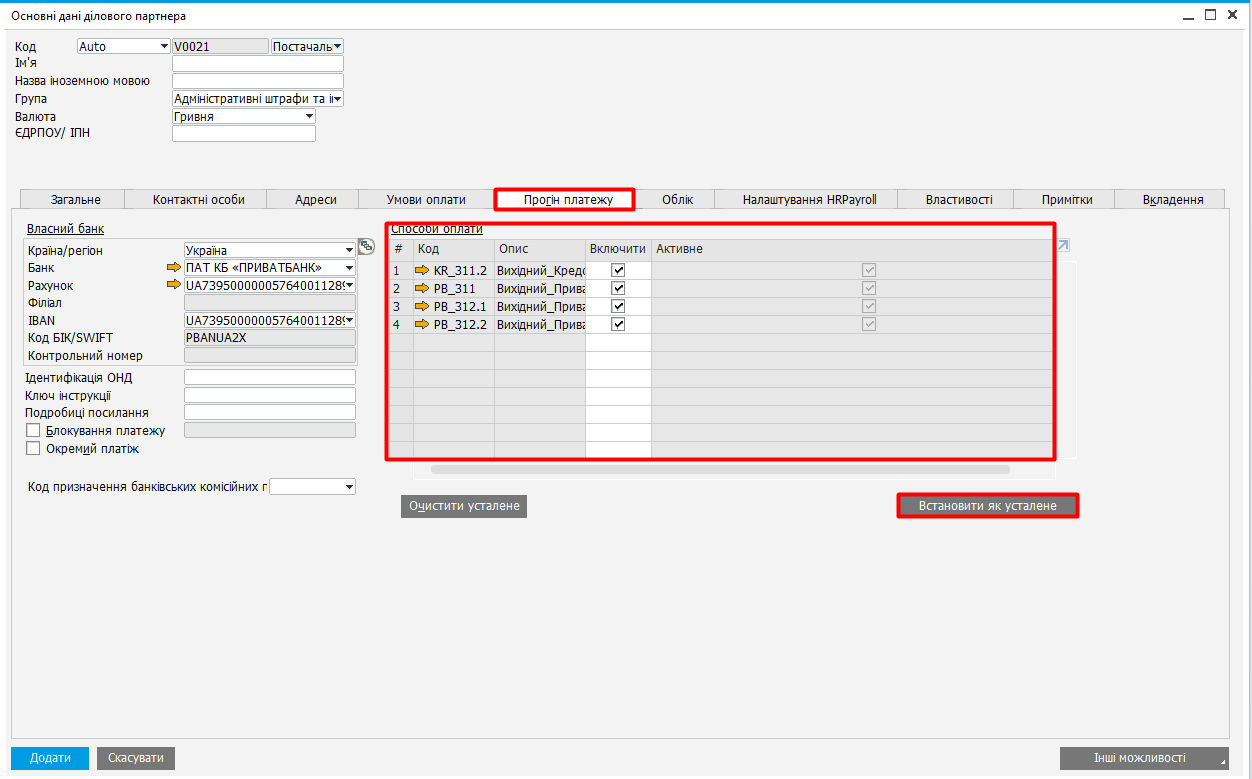Screen dimensions: 1252x779
Task: Open the KR_311.2 payment method link arrow
Action: coord(422,270)
